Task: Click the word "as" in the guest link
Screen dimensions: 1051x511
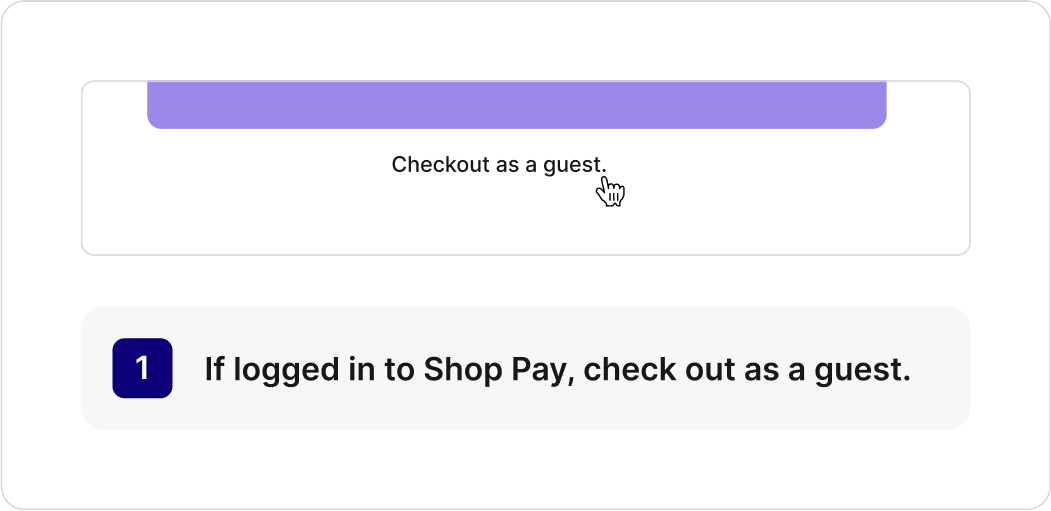Action: [x=507, y=165]
